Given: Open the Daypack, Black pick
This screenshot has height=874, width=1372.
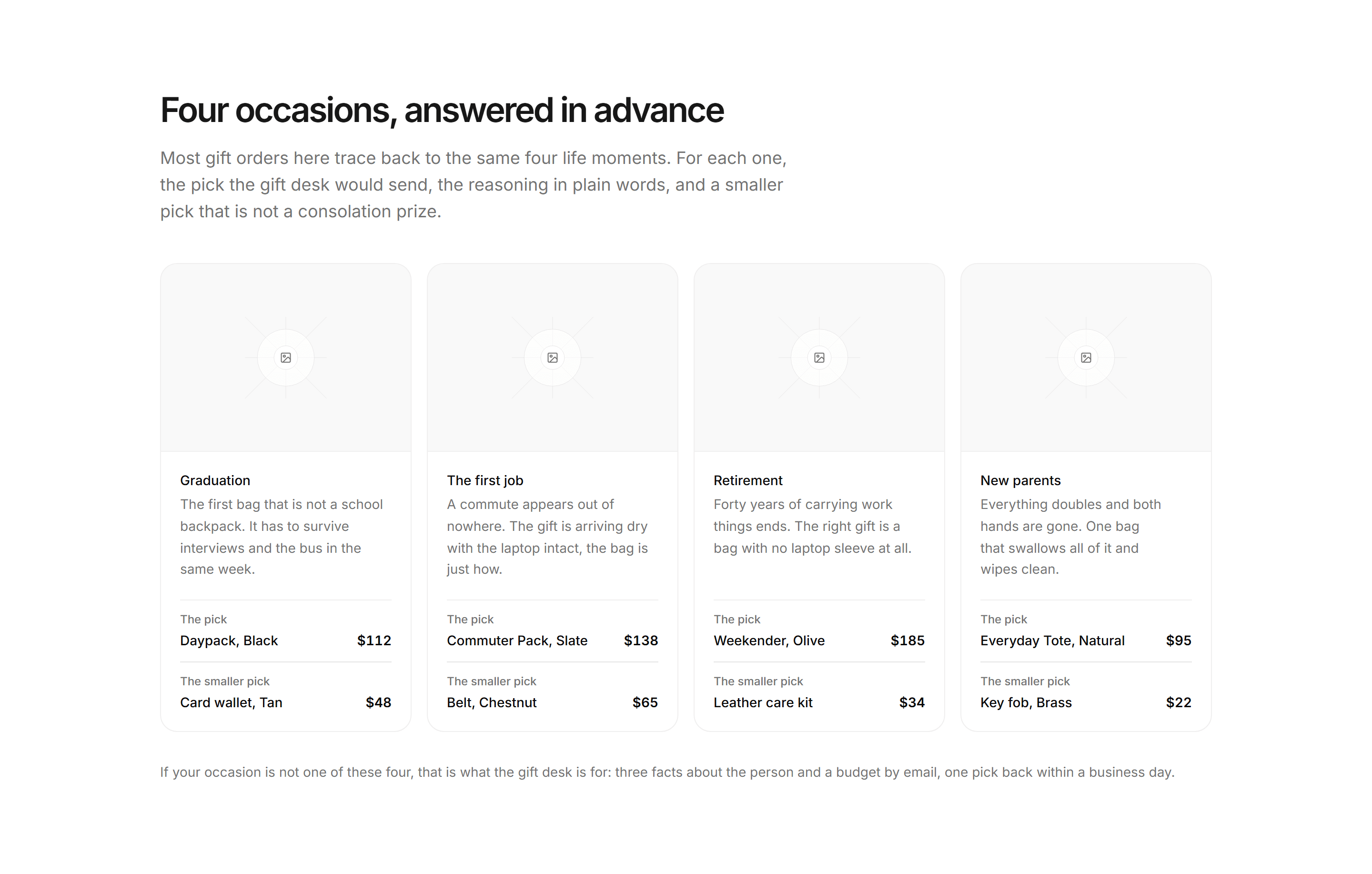Looking at the screenshot, I should [229, 640].
